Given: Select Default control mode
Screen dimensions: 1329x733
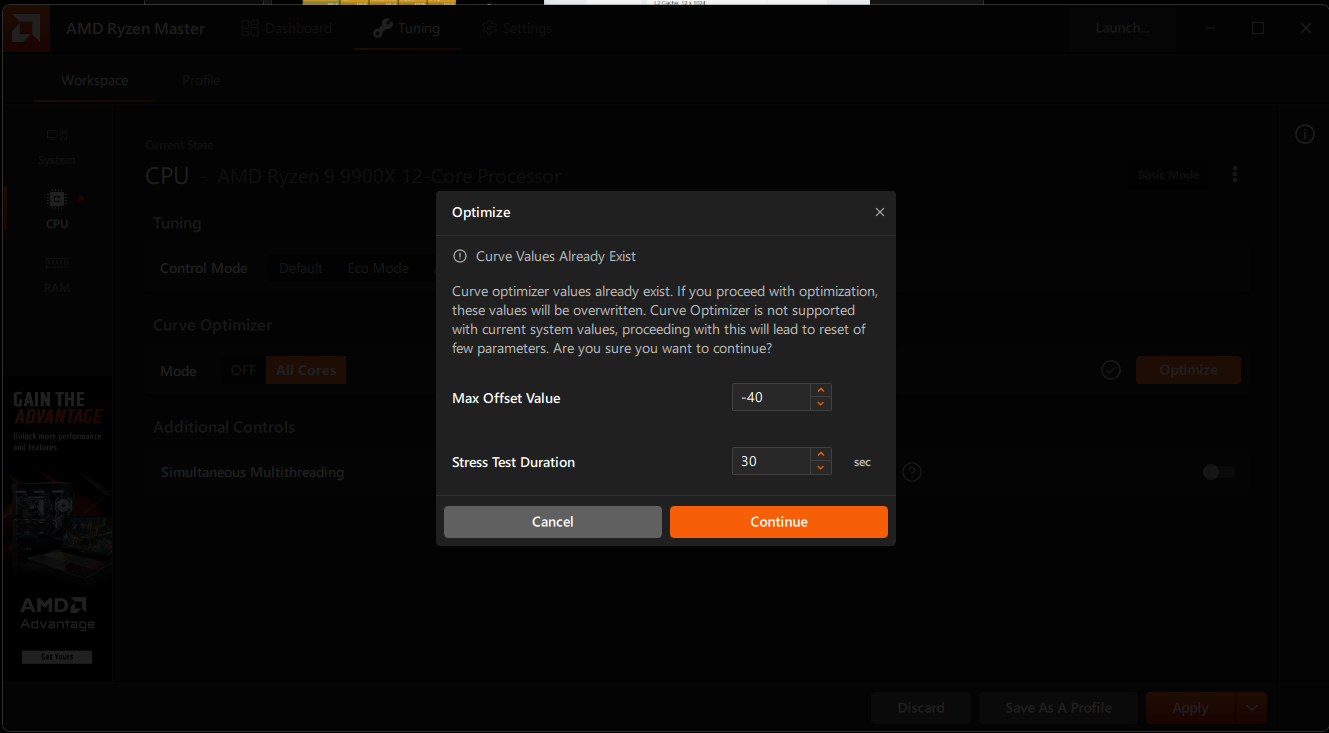Looking at the screenshot, I should coord(301,268).
